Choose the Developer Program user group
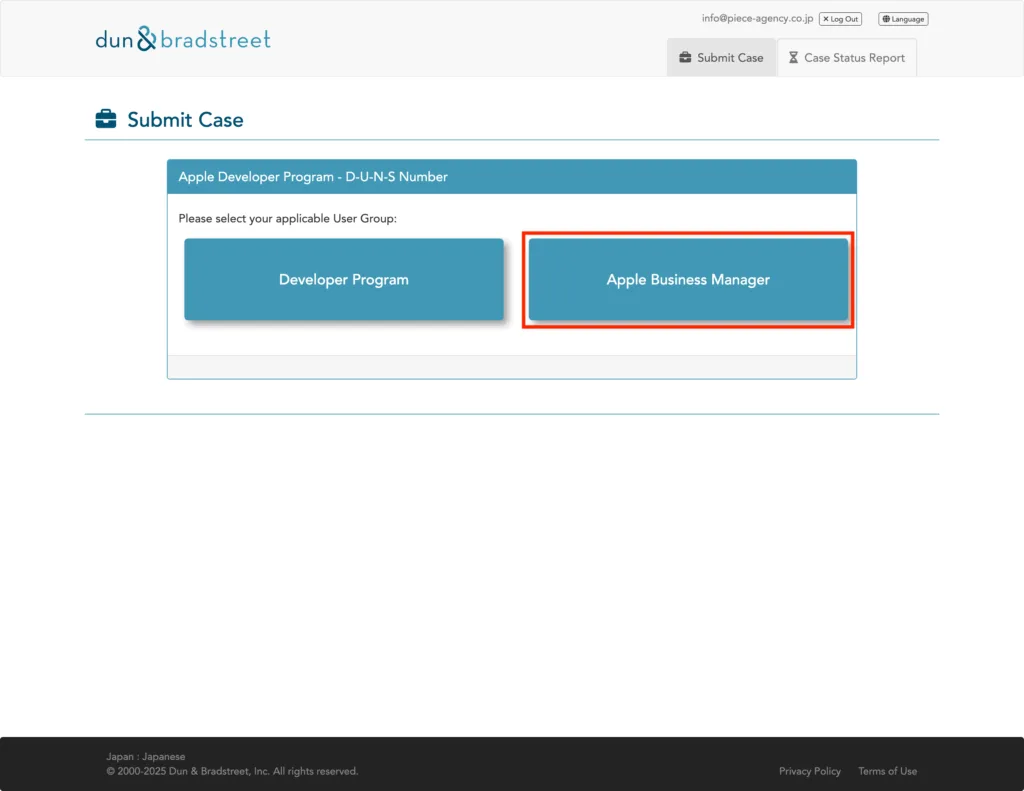This screenshot has width=1024, height=791. click(x=344, y=280)
